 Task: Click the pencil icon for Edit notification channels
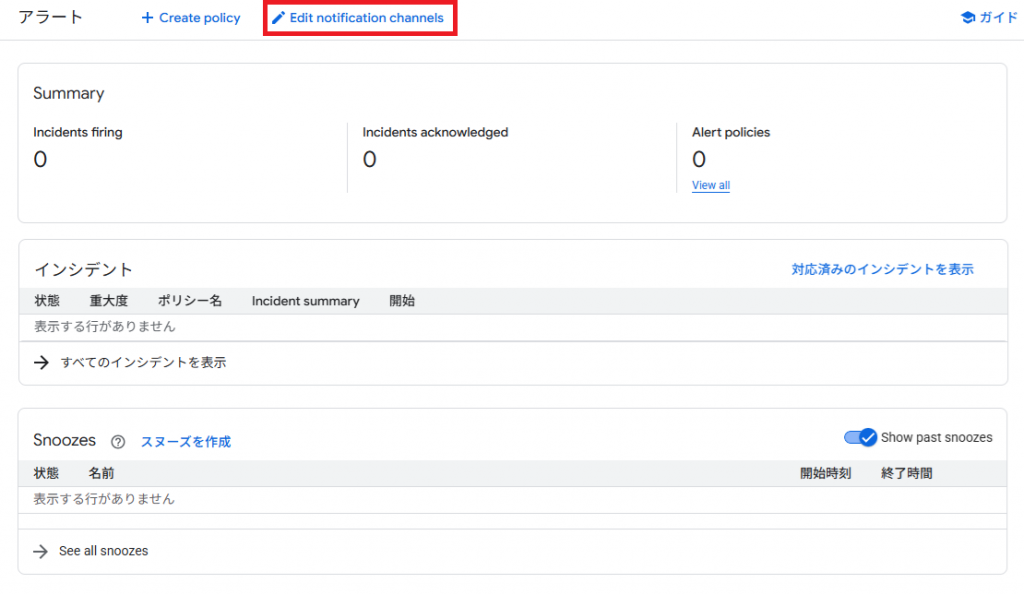point(278,18)
